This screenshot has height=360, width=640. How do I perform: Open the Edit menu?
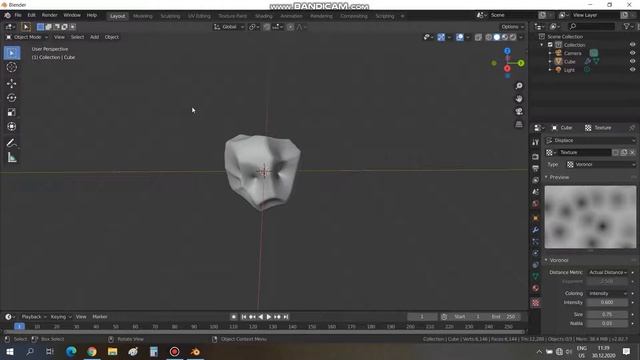31,15
